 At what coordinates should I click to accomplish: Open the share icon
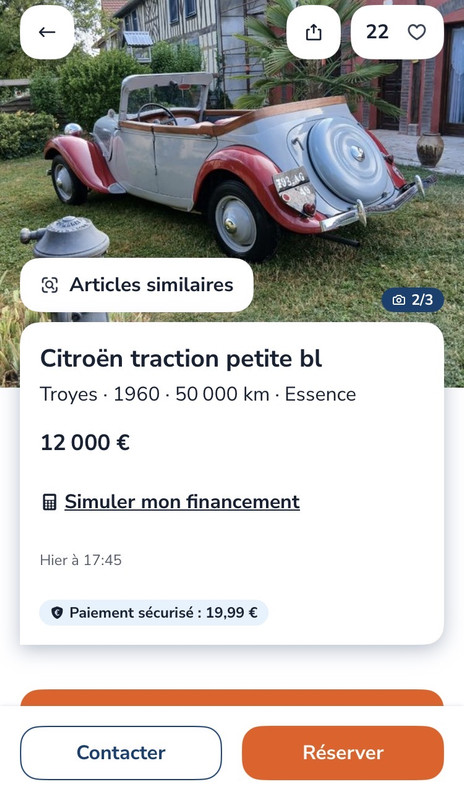(313, 32)
